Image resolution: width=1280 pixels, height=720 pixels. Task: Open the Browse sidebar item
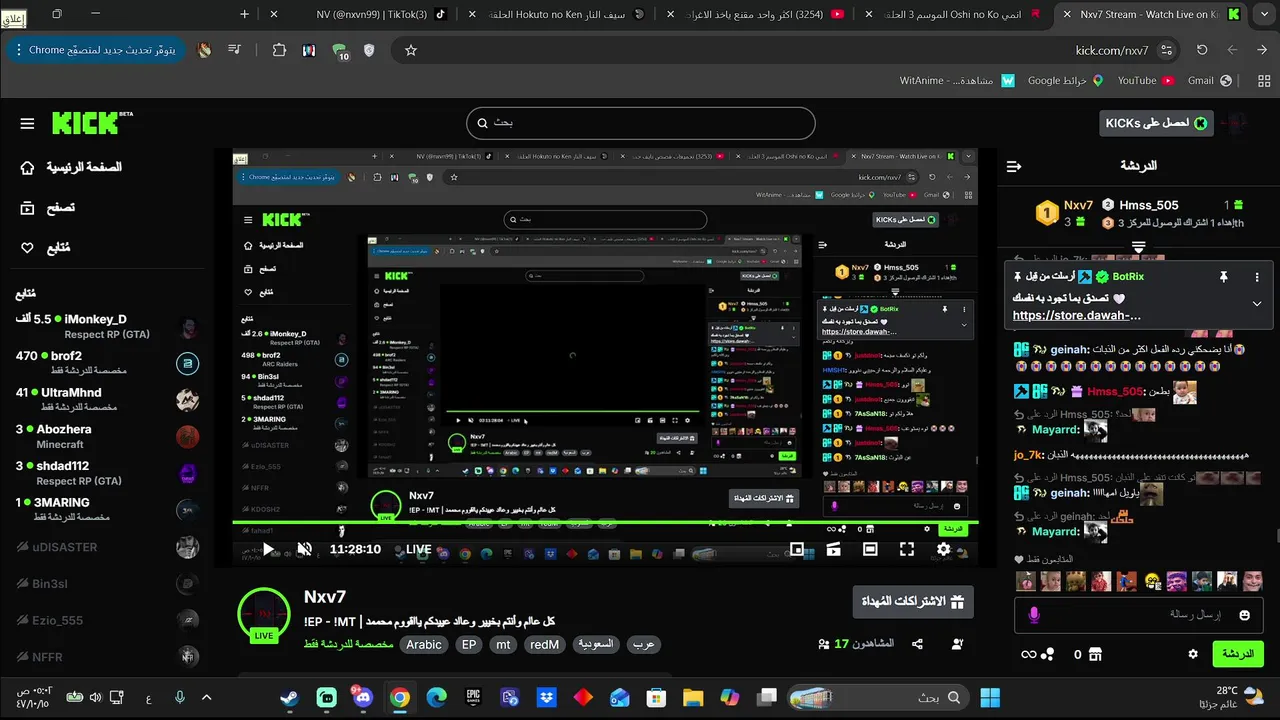(48, 208)
